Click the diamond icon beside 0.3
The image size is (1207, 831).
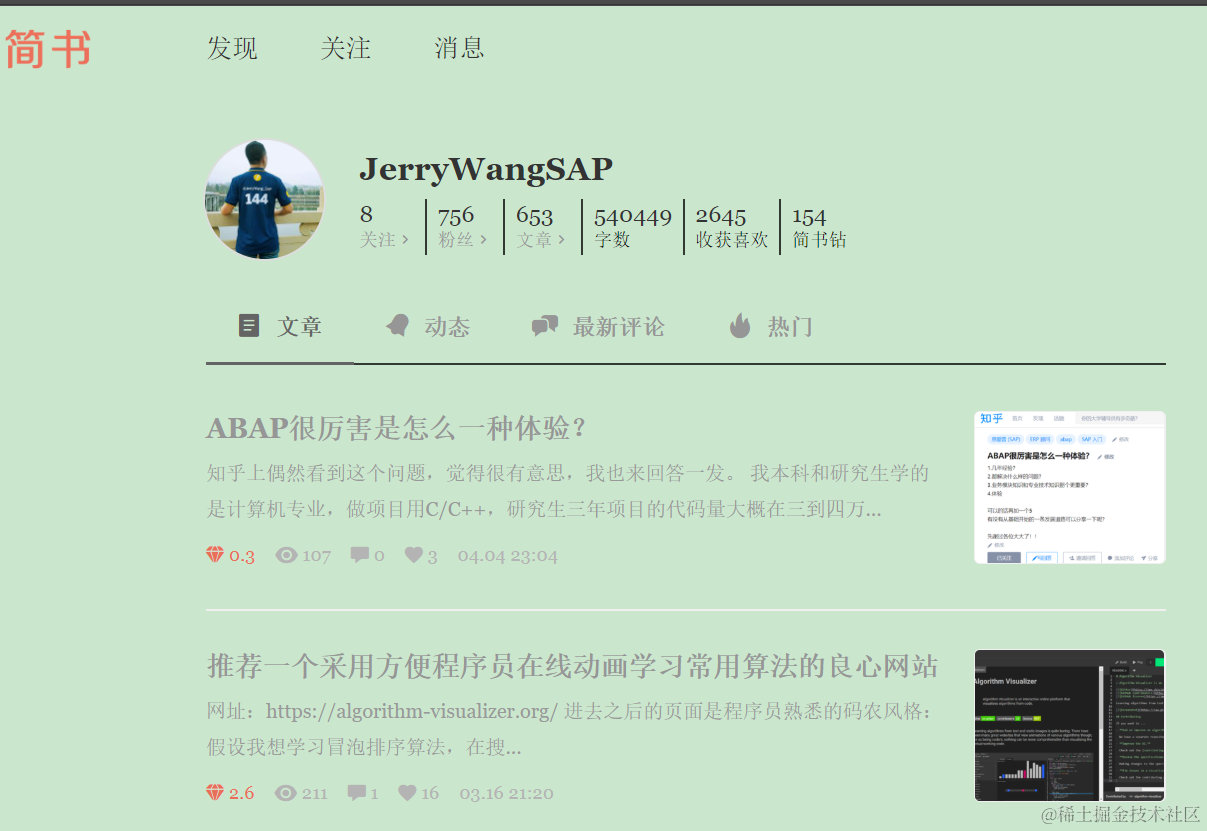click(215, 555)
